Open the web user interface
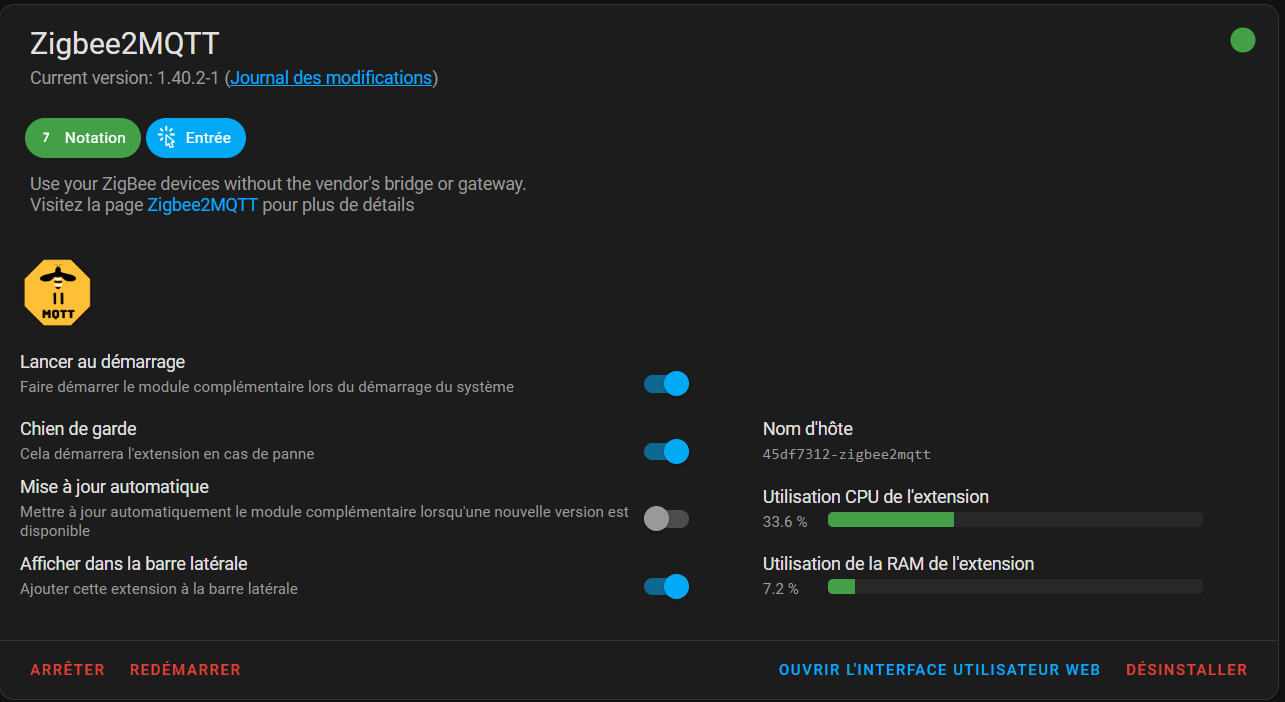Screen dimensions: 1285x702 (939, 670)
